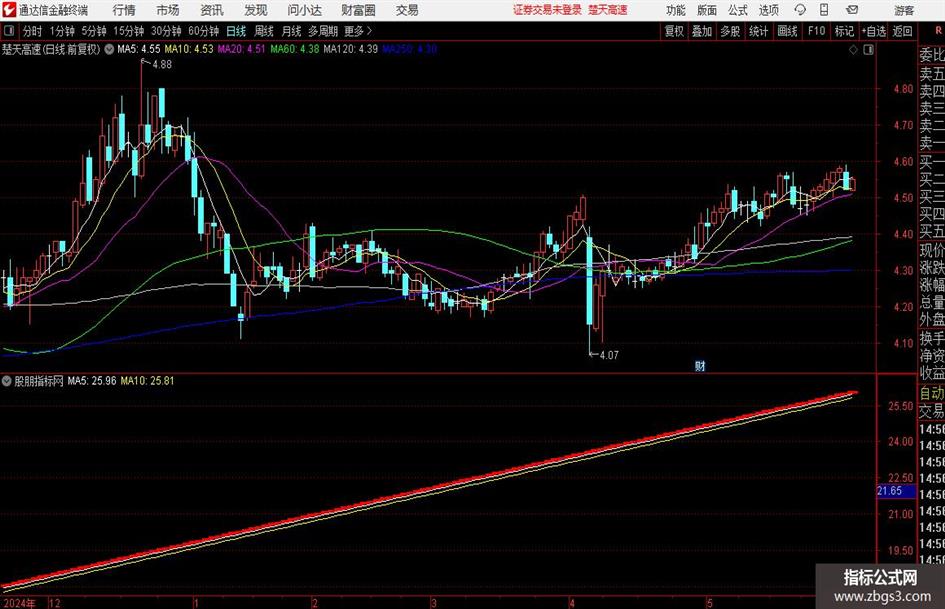Click the 标记 mark button
The height and width of the screenshot is (609, 945).
[x=844, y=31]
